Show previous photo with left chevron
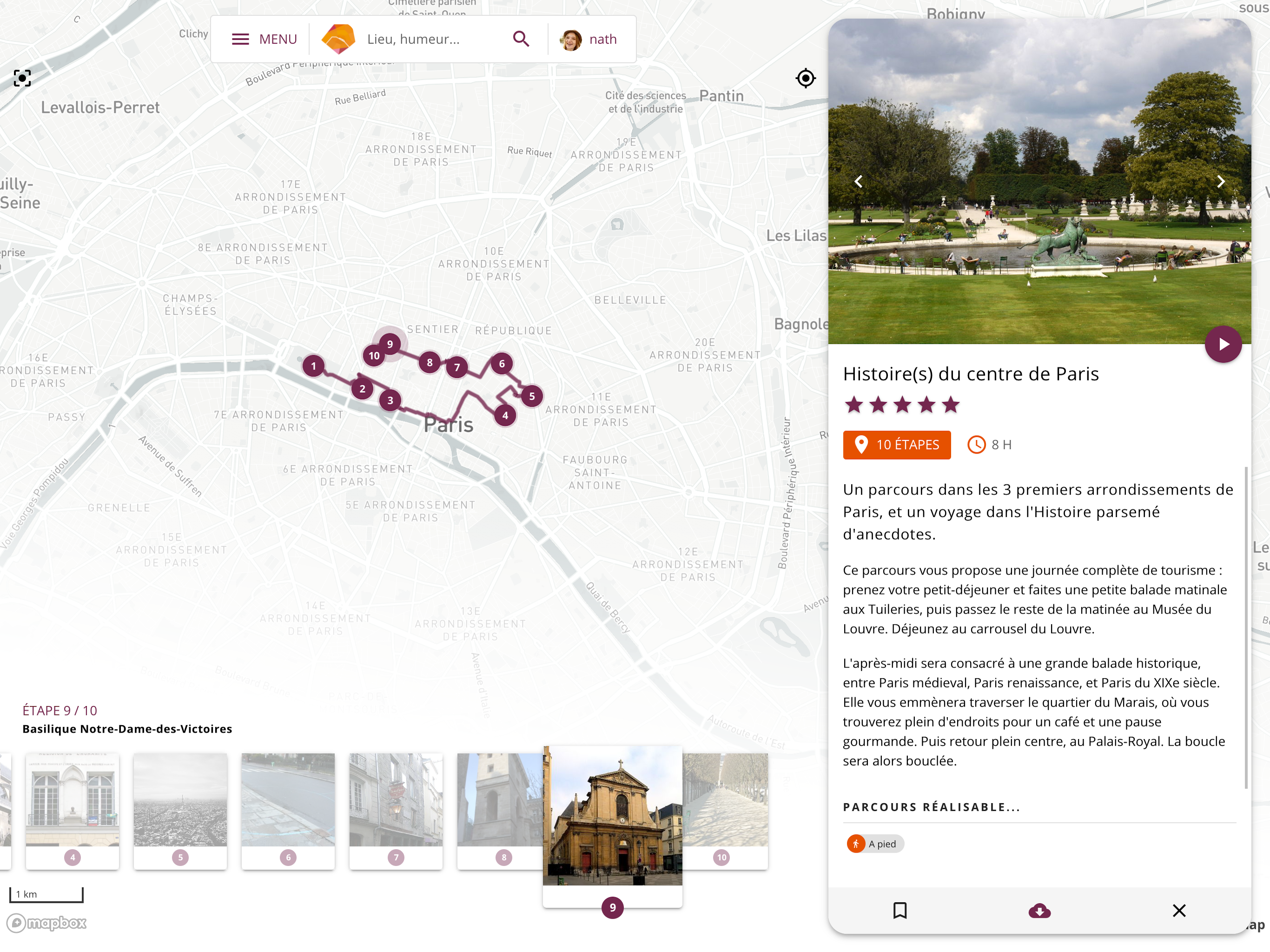 click(858, 182)
